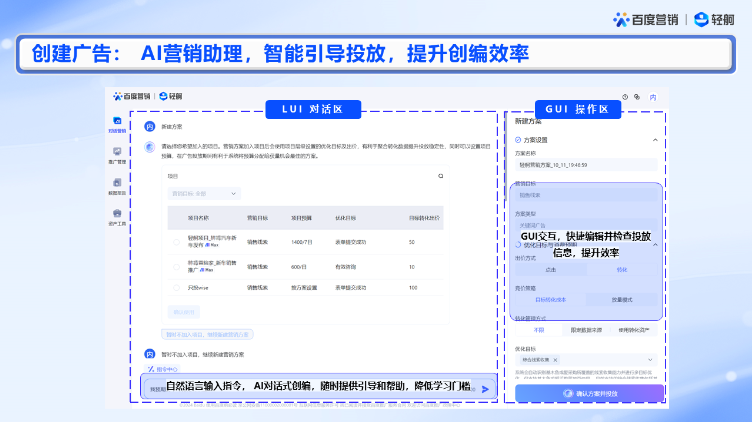Click the 优化目标 column header in table
Image resolution: width=753 pixels, height=422 pixels.
tap(345, 218)
